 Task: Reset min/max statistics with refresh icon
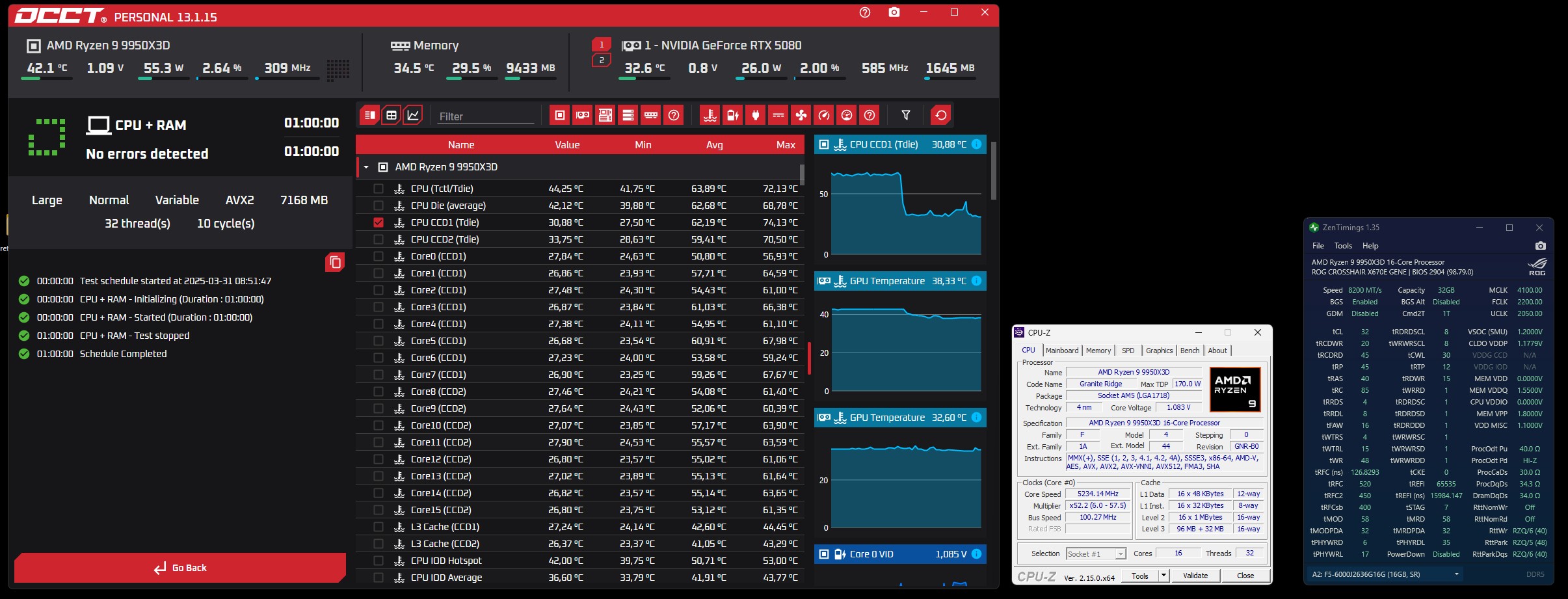941,115
